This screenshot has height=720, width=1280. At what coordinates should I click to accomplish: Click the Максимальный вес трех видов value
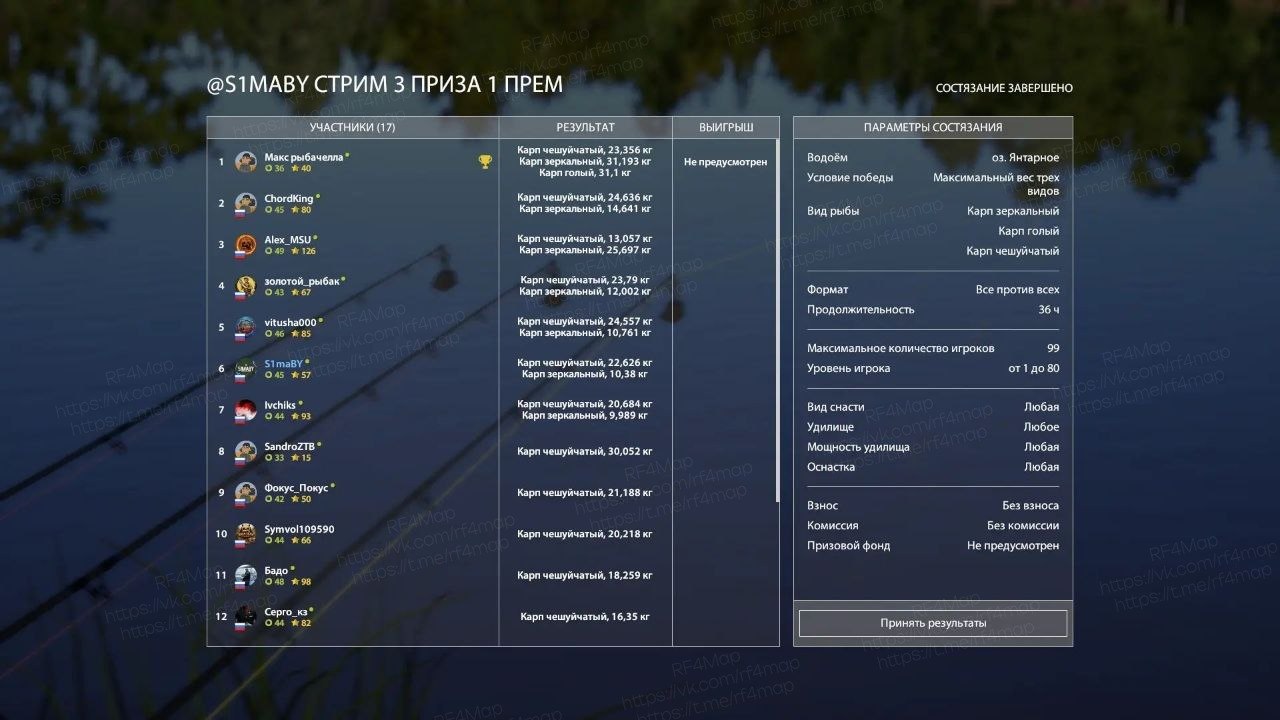(996, 183)
